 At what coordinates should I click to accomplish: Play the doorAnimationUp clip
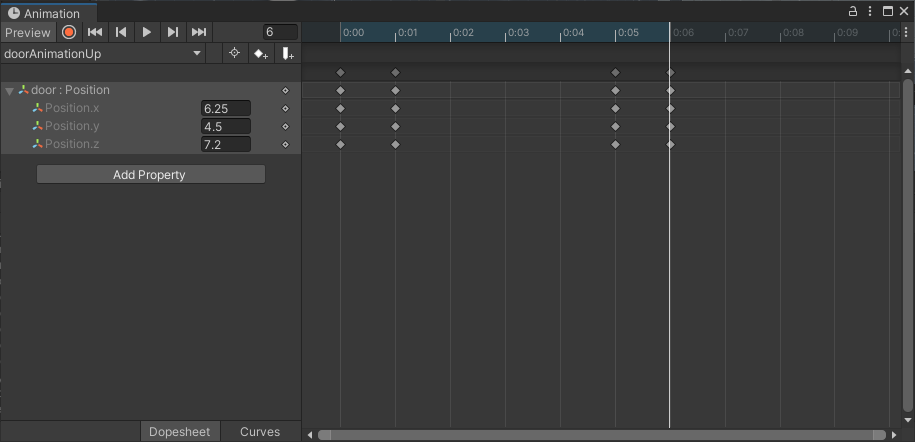[147, 32]
